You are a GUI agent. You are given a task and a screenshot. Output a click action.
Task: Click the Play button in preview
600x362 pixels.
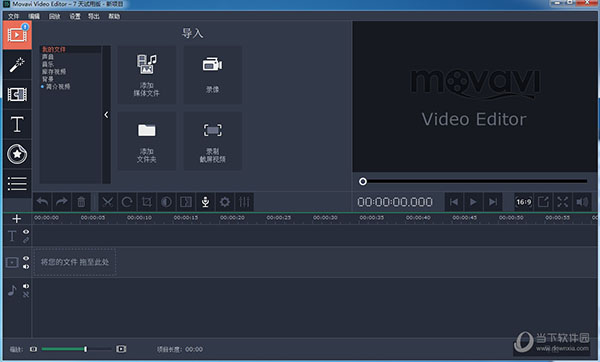coord(473,202)
